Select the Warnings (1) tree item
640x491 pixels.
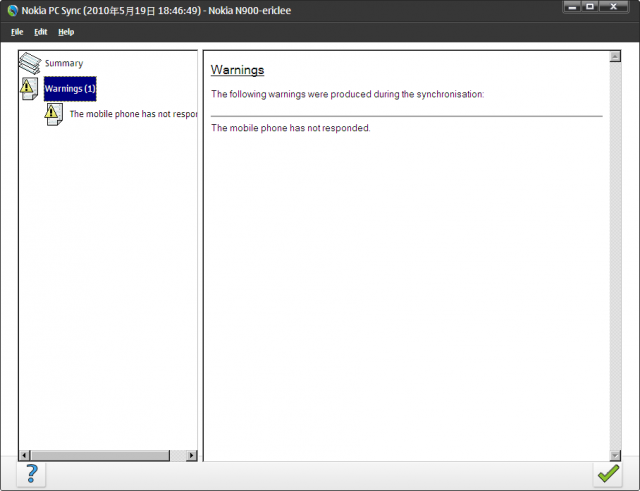[70, 89]
